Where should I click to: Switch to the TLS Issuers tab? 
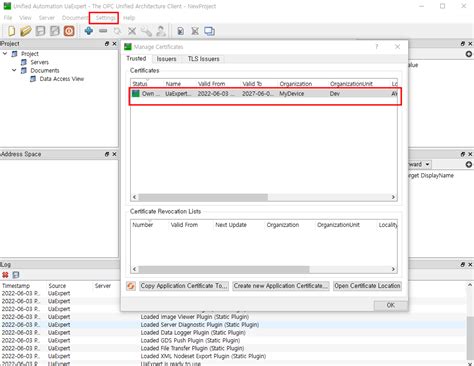pos(203,59)
